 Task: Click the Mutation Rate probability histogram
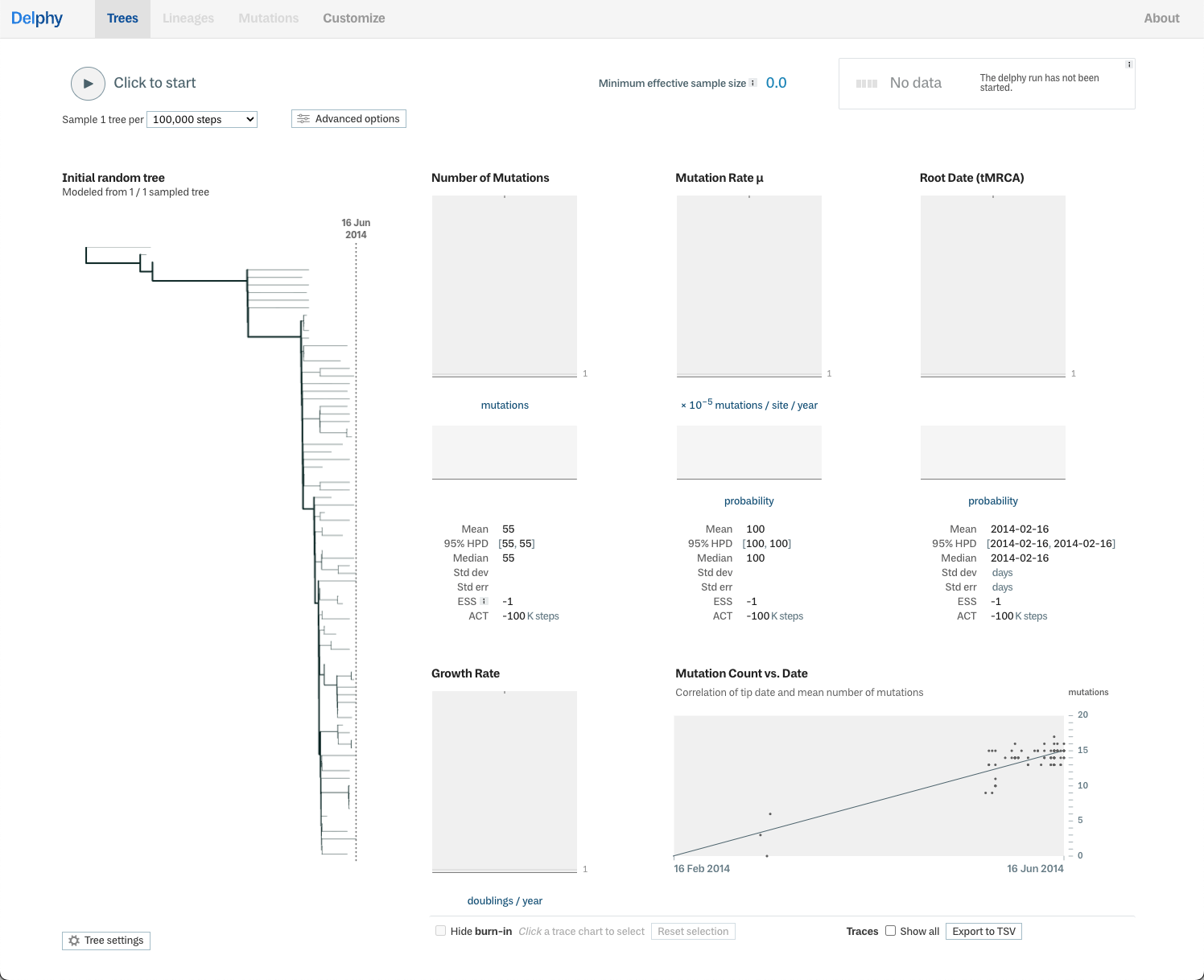749,452
